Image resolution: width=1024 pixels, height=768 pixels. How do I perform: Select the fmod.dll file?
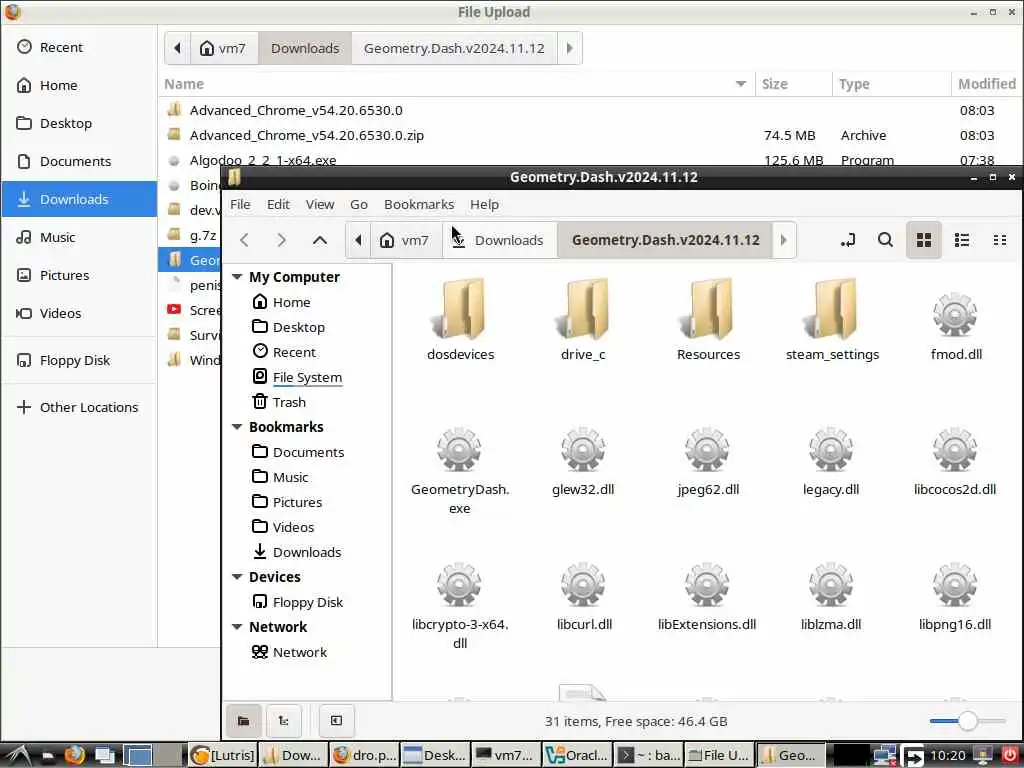(x=956, y=325)
